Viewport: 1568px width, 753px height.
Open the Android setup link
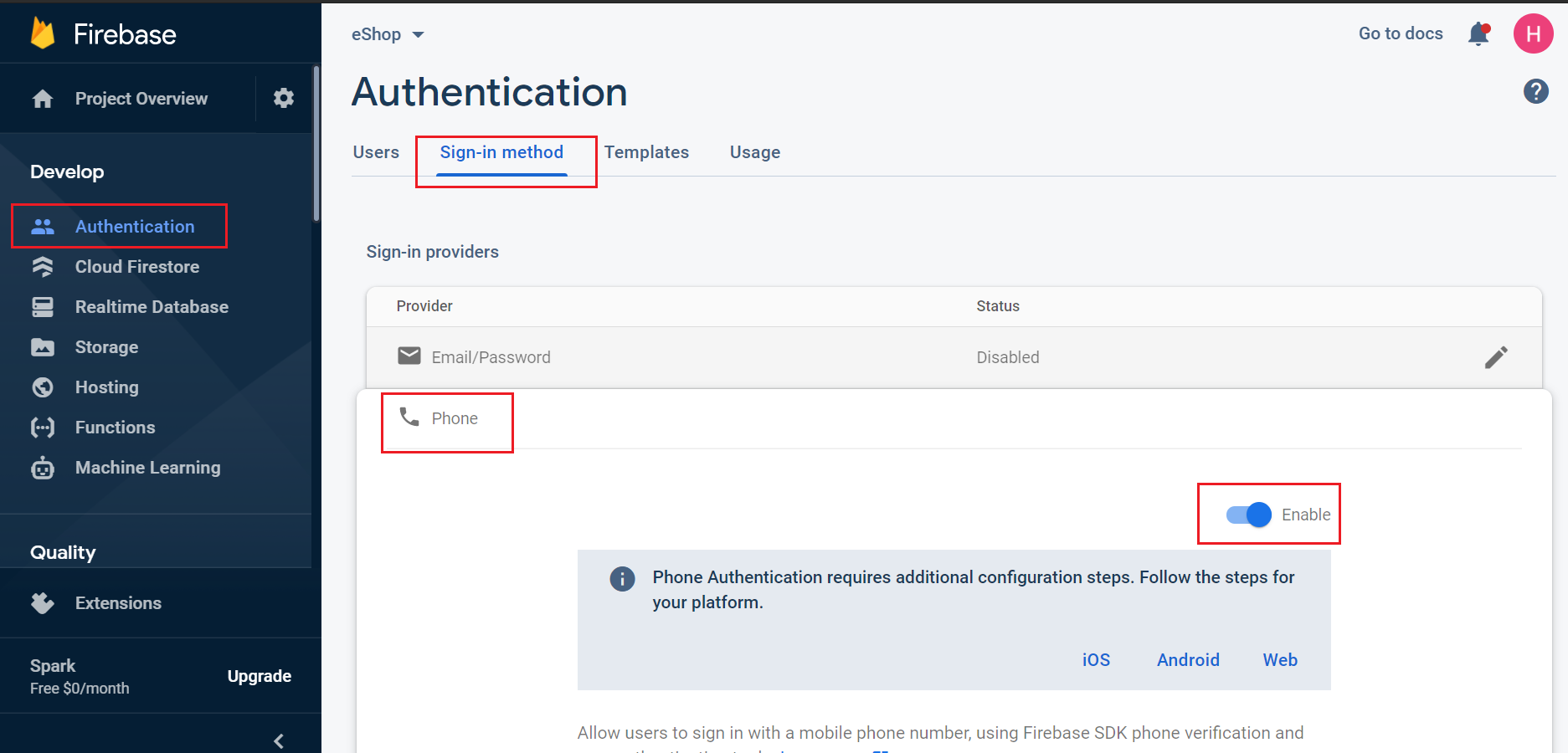pyautogui.click(x=1188, y=660)
